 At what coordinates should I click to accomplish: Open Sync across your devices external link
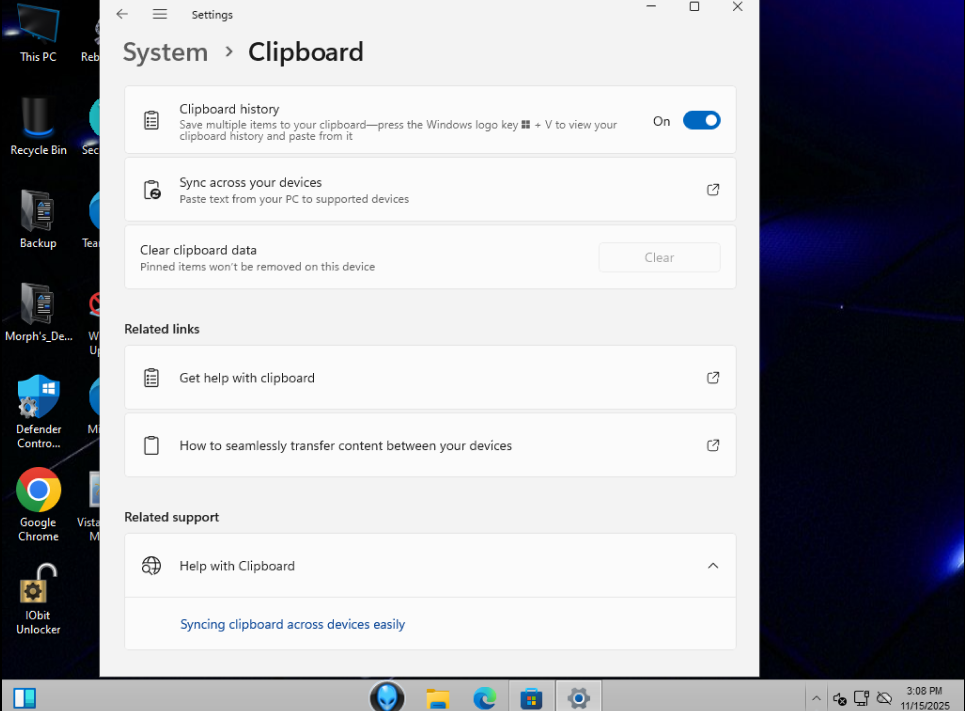712,189
